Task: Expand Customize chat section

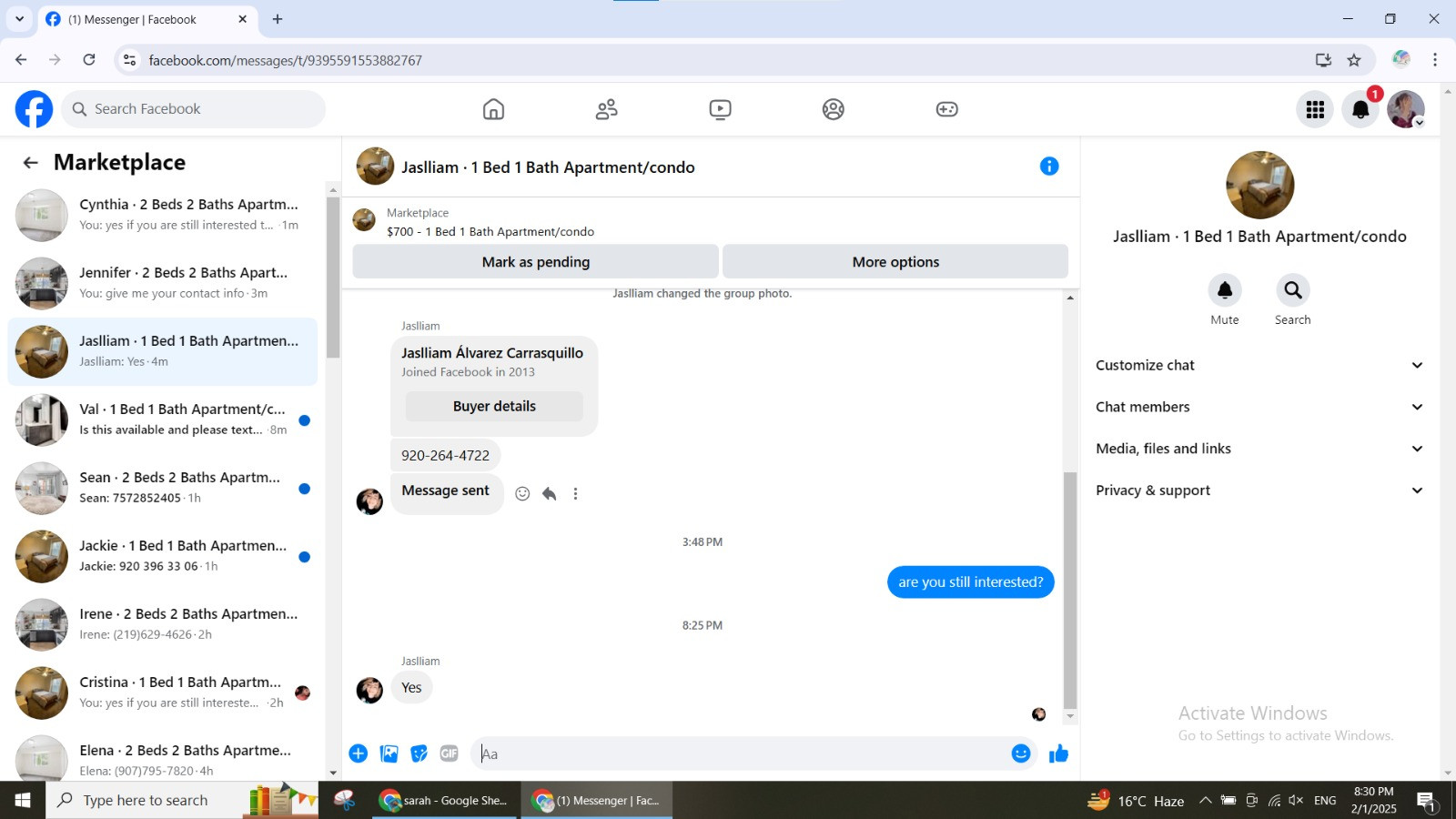Action: point(1259,365)
